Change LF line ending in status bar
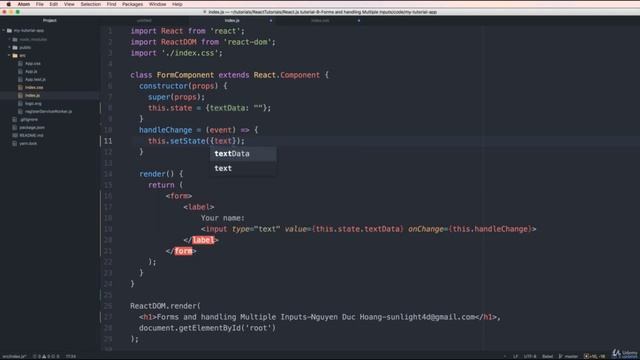The width and height of the screenshot is (640, 360). click(x=516, y=356)
